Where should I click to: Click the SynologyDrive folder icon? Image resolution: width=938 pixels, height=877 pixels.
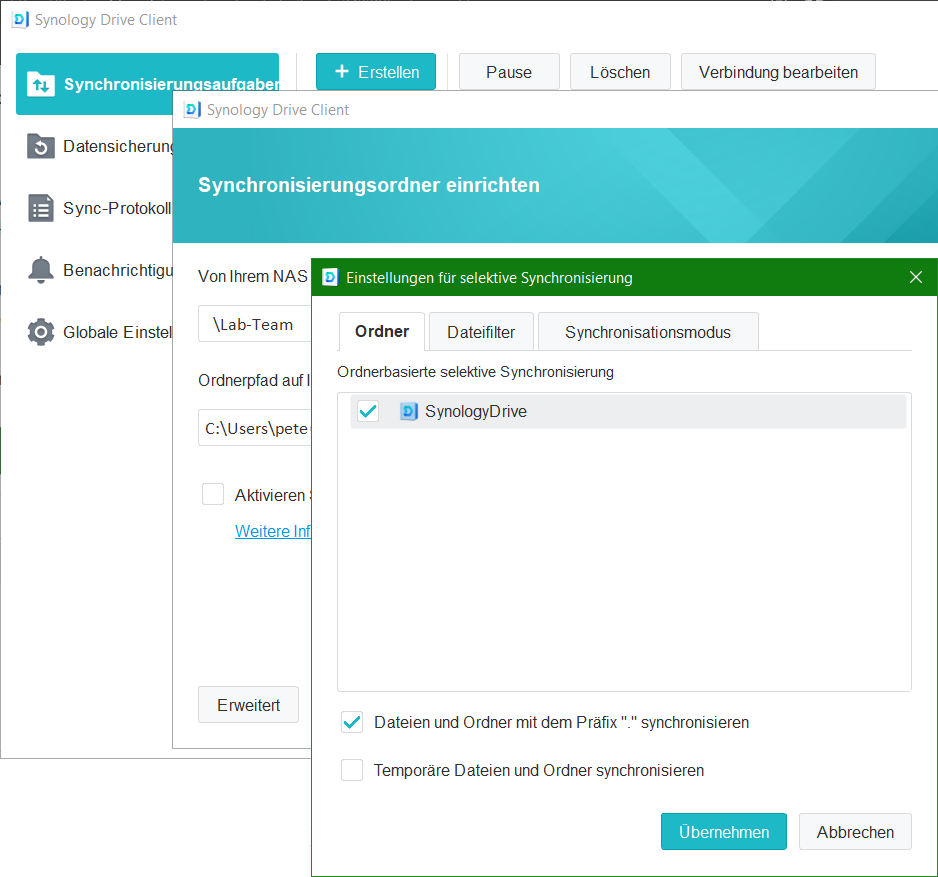409,411
